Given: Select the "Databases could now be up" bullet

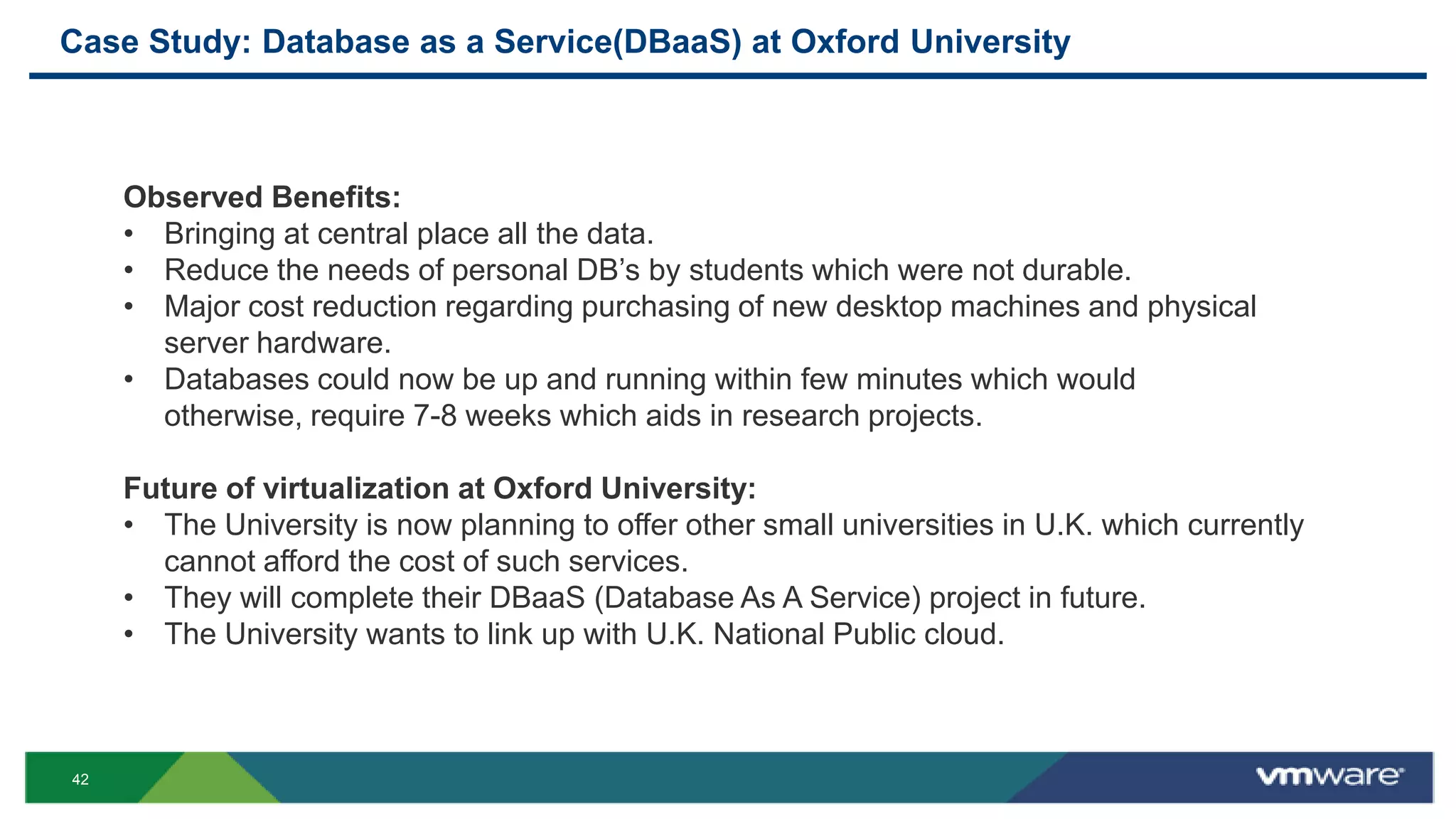Looking at the screenshot, I should tap(649, 379).
